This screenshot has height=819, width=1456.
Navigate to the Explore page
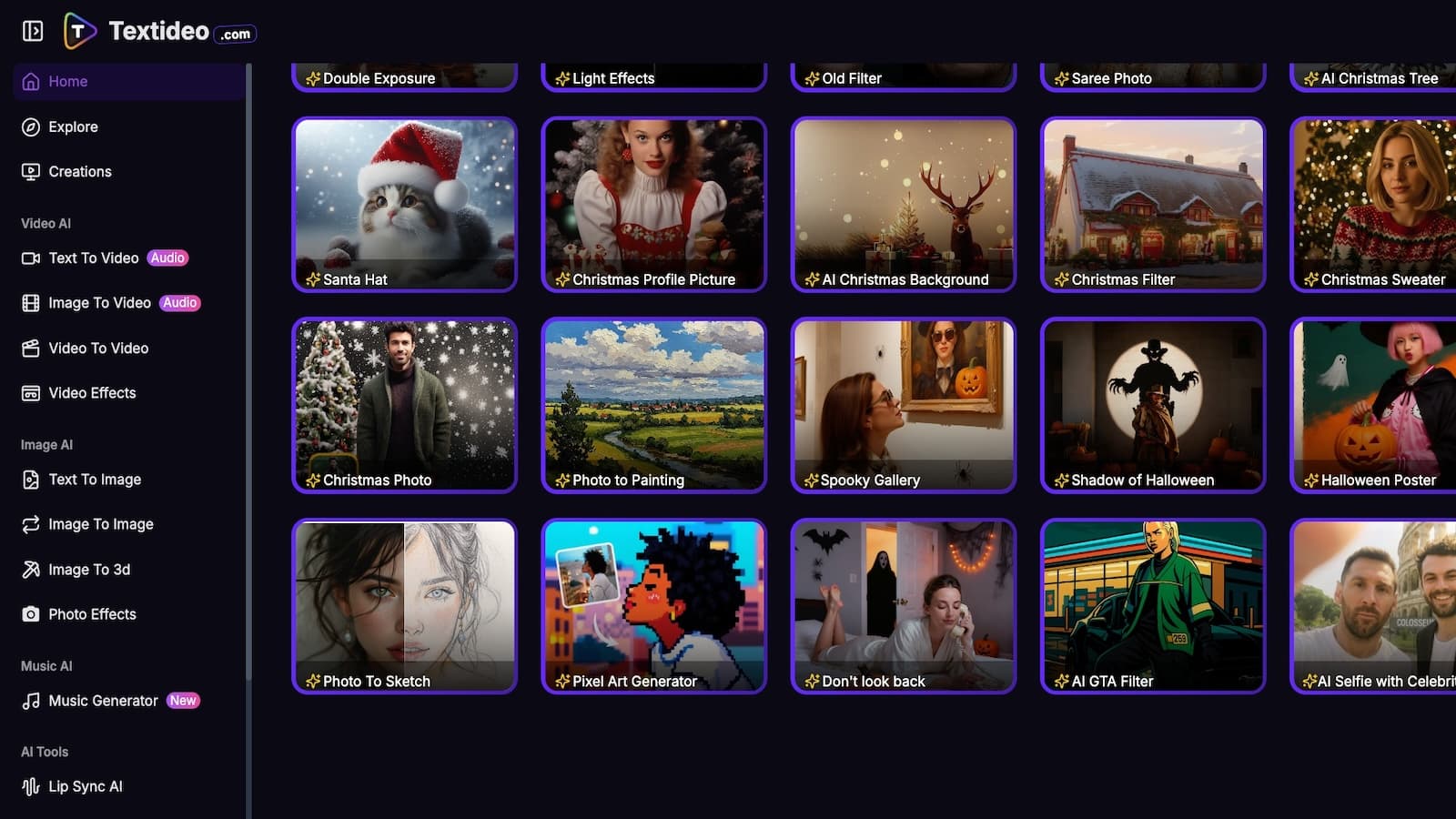pyautogui.click(x=73, y=126)
